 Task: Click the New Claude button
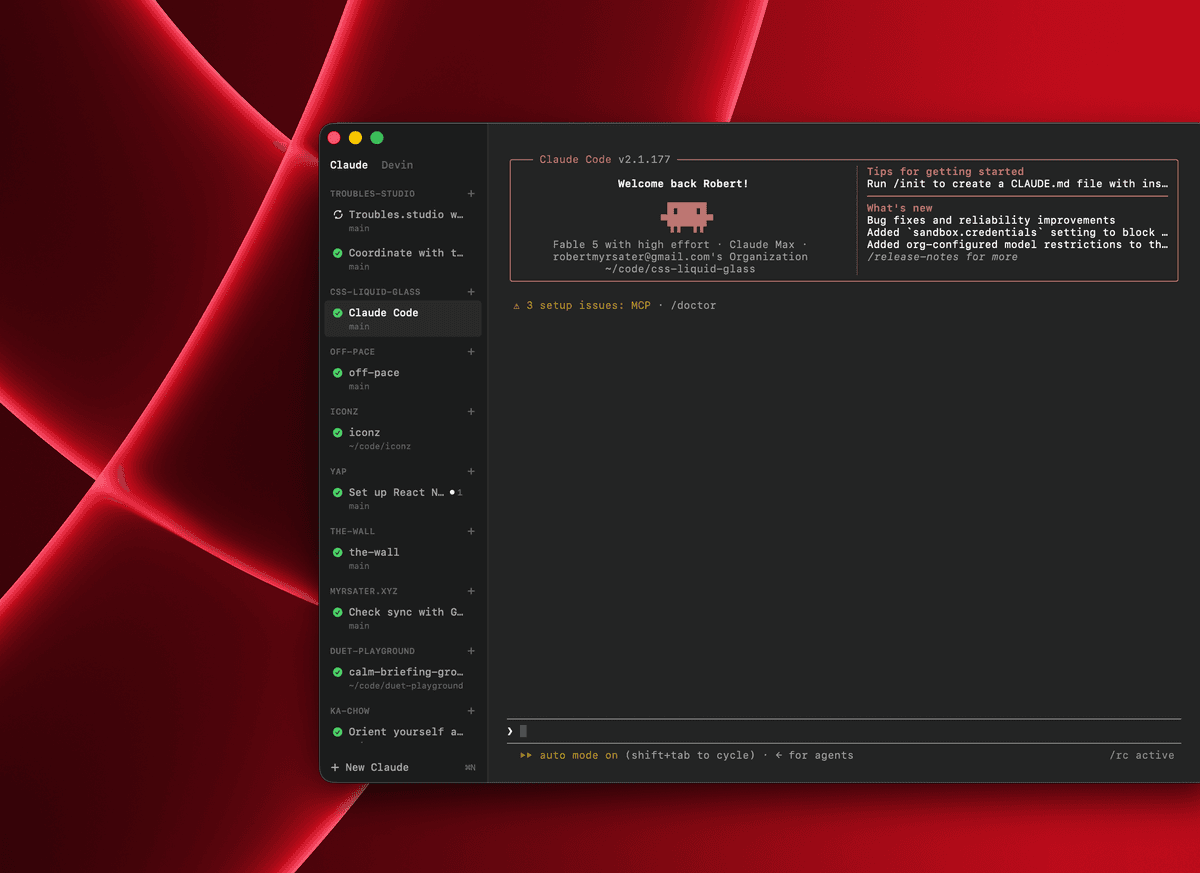pyautogui.click(x=369, y=767)
